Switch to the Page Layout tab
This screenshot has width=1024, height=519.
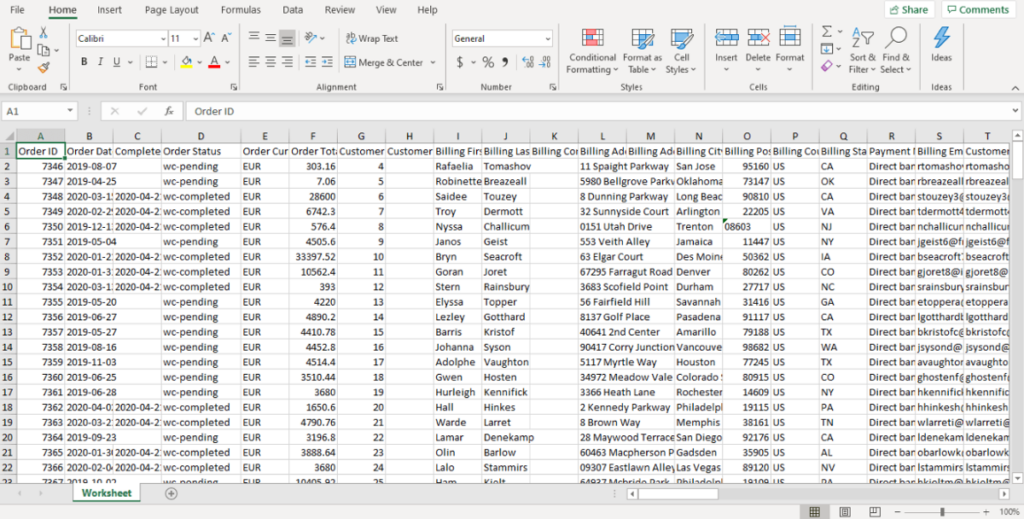pos(171,10)
